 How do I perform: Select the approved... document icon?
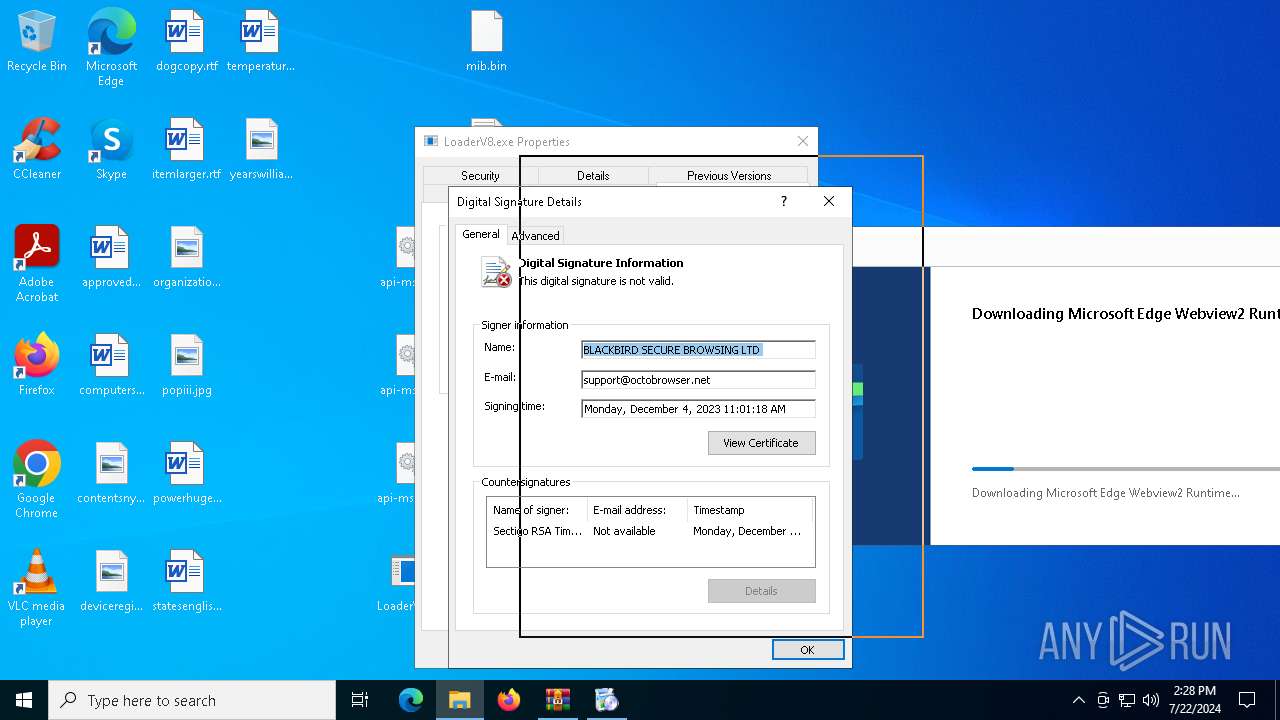pyautogui.click(x=111, y=258)
